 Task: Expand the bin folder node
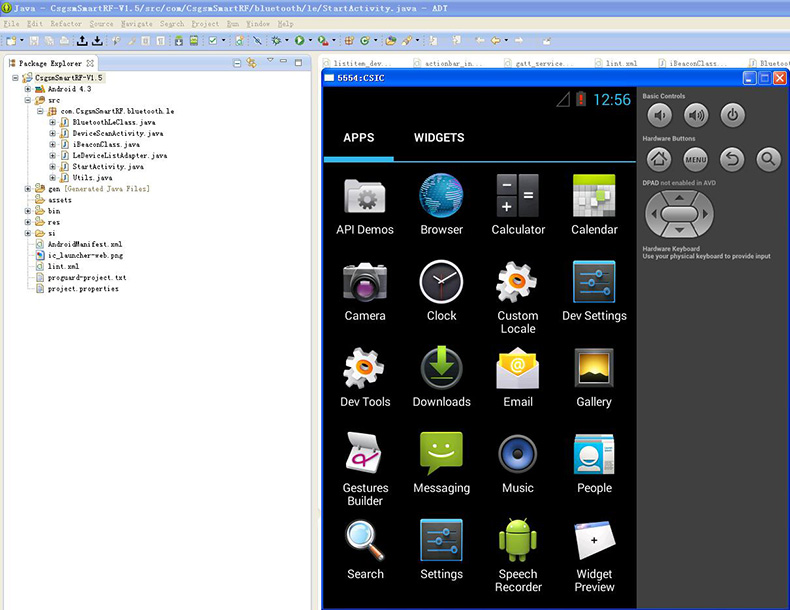pos(28,211)
